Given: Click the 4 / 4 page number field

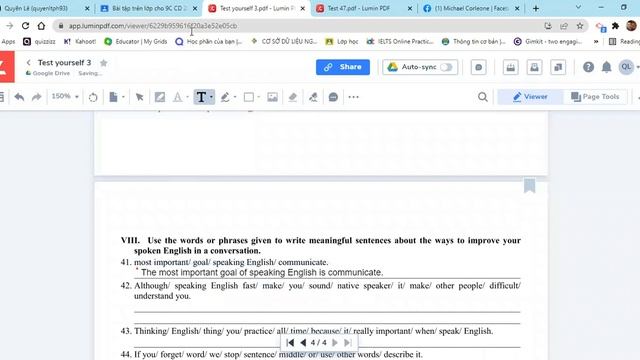Looking at the screenshot, I should [x=318, y=342].
